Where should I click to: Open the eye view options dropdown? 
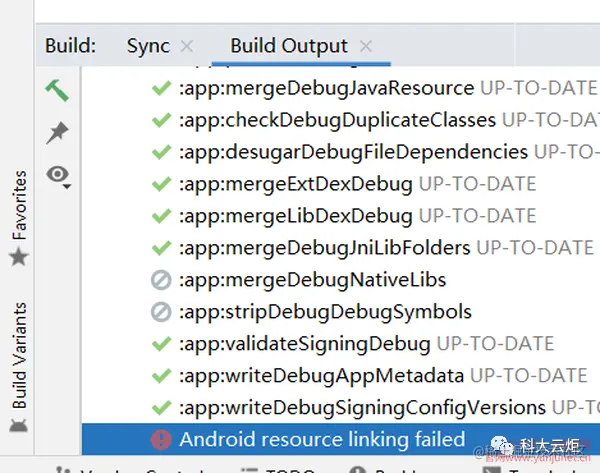59,176
